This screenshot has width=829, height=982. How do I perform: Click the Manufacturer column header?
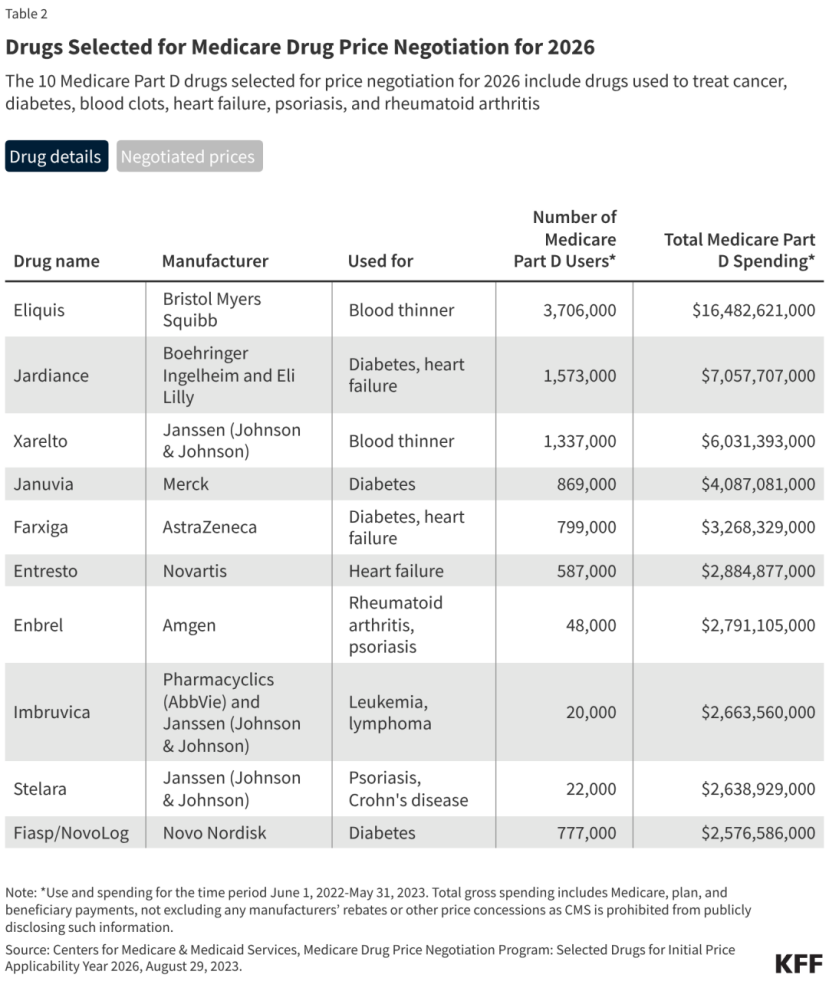click(x=215, y=261)
